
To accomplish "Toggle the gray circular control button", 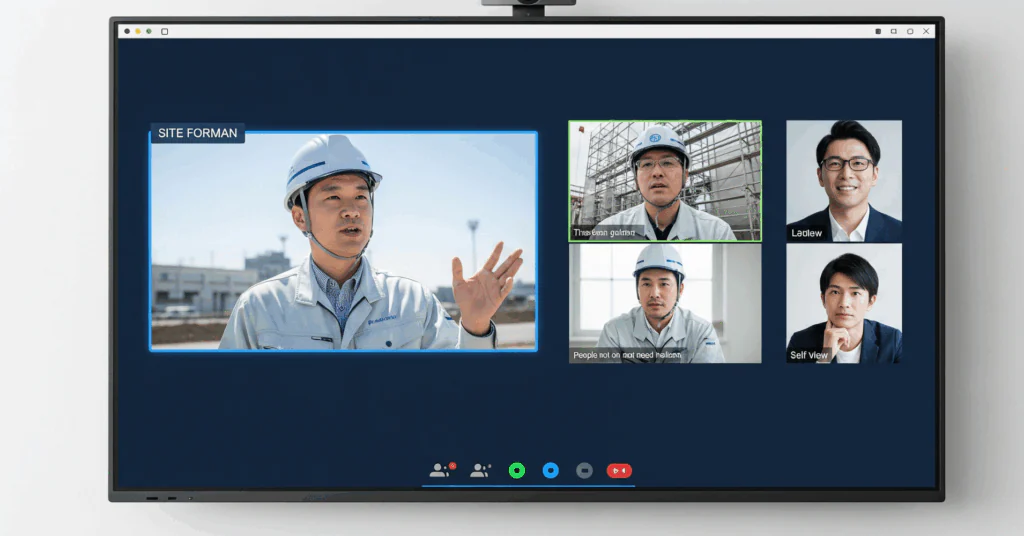I will click(584, 470).
